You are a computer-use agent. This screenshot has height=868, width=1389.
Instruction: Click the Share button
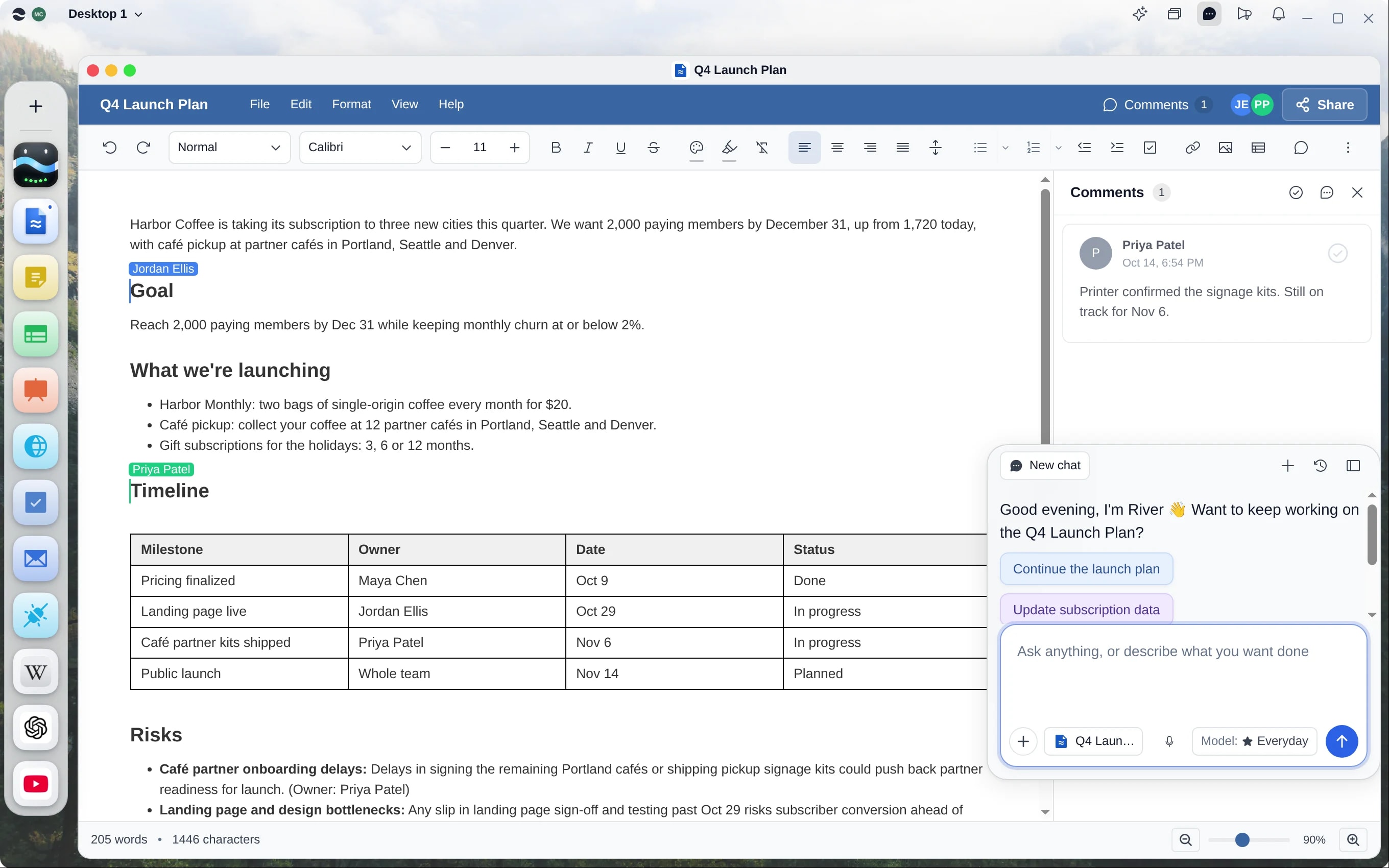click(x=1324, y=105)
